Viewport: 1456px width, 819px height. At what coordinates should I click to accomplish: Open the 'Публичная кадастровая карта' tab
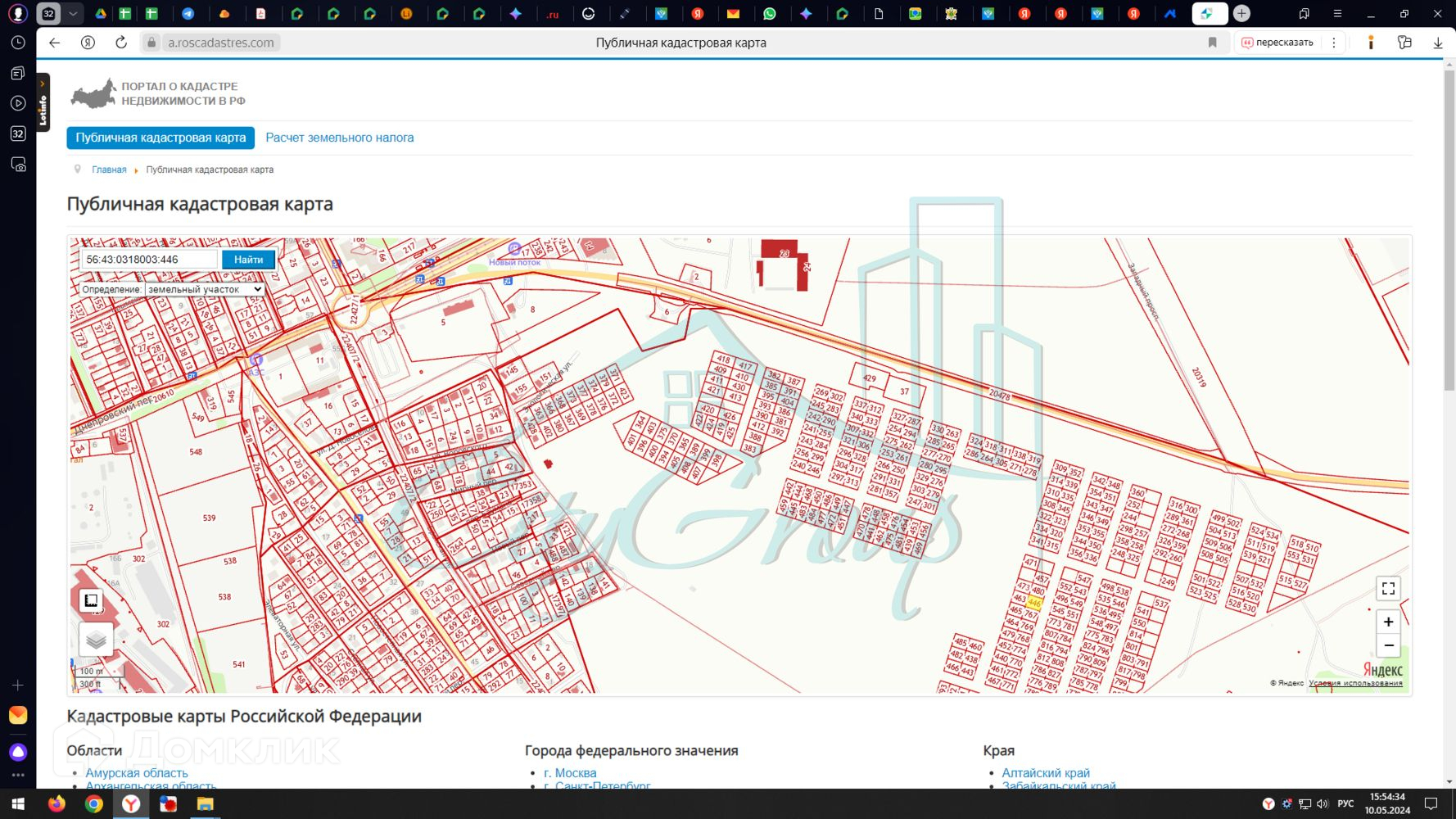click(161, 138)
